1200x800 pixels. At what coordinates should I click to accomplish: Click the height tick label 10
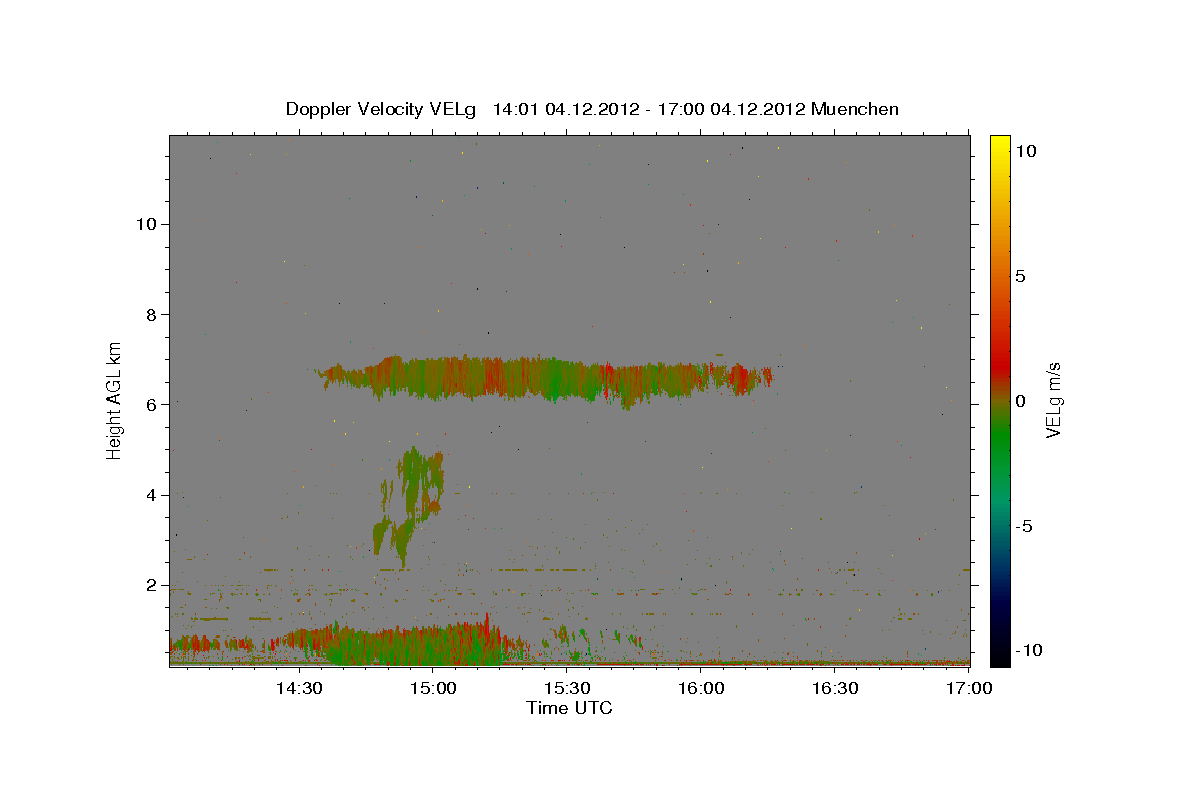click(x=145, y=224)
